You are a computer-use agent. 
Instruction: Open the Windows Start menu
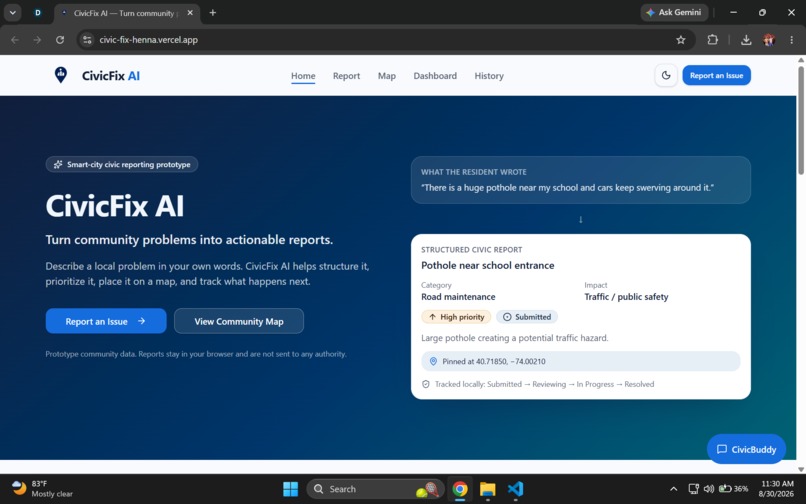pos(290,489)
